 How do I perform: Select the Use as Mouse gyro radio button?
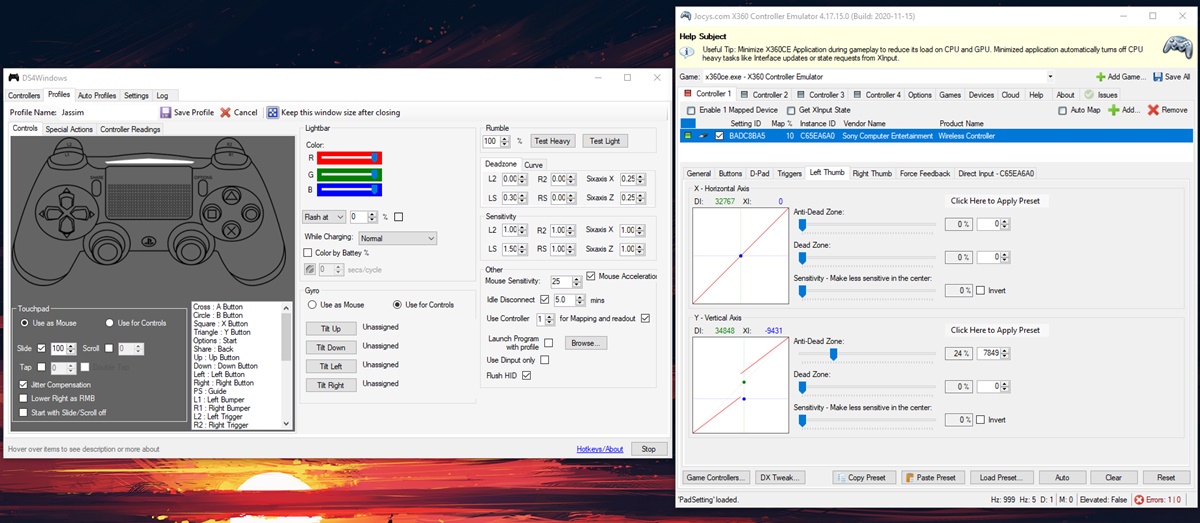coord(312,304)
